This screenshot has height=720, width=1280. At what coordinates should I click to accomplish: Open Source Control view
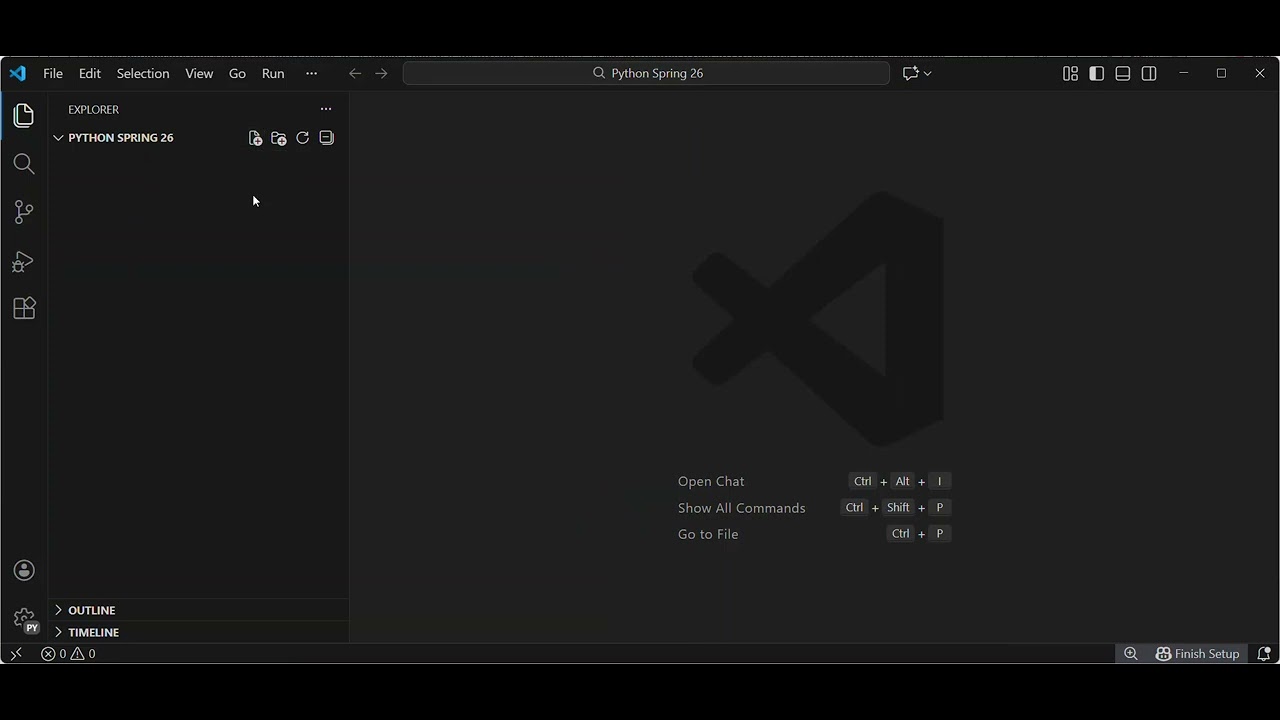24,212
